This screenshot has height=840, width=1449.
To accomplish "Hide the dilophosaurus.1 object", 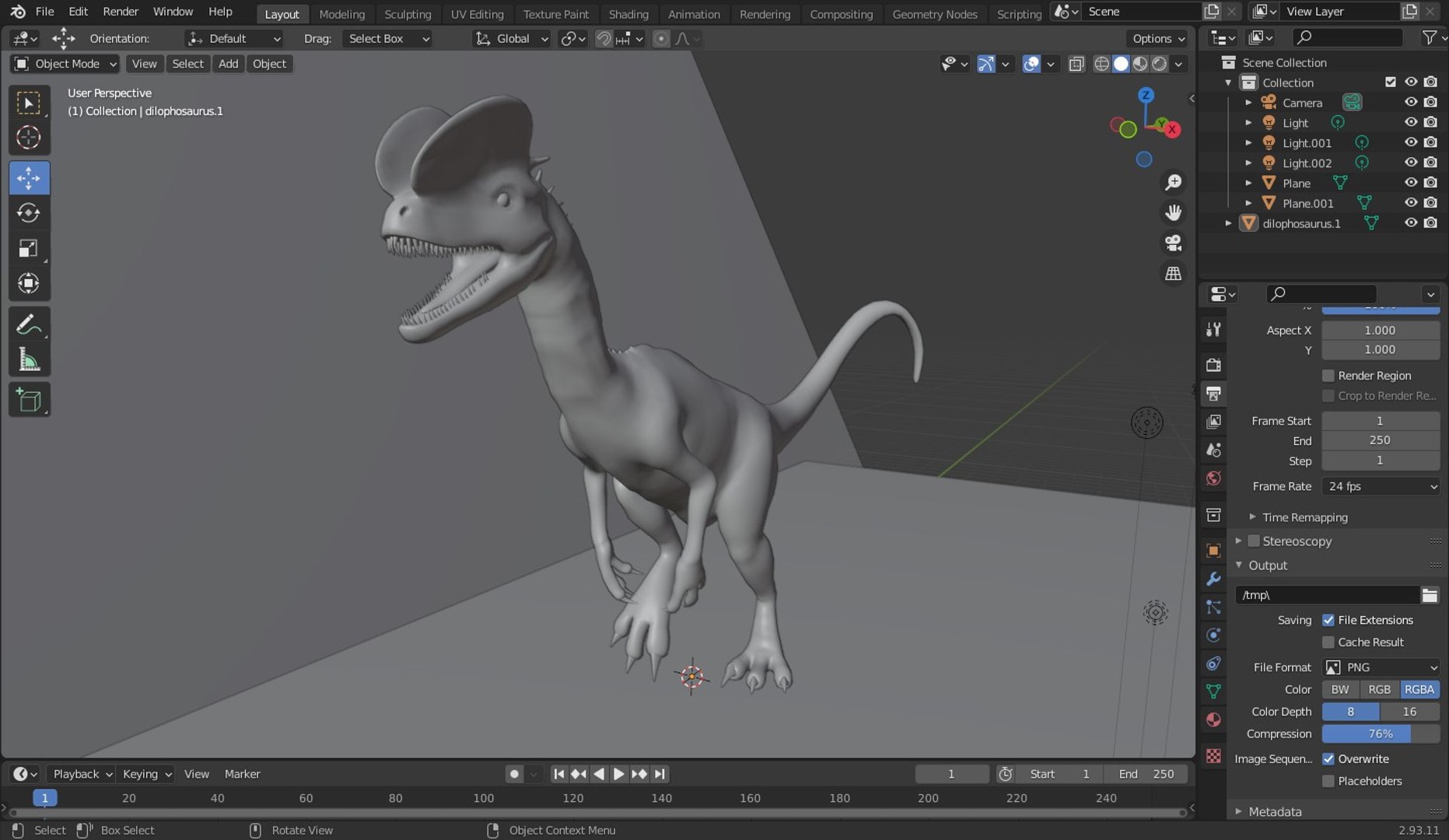I will coord(1411,223).
